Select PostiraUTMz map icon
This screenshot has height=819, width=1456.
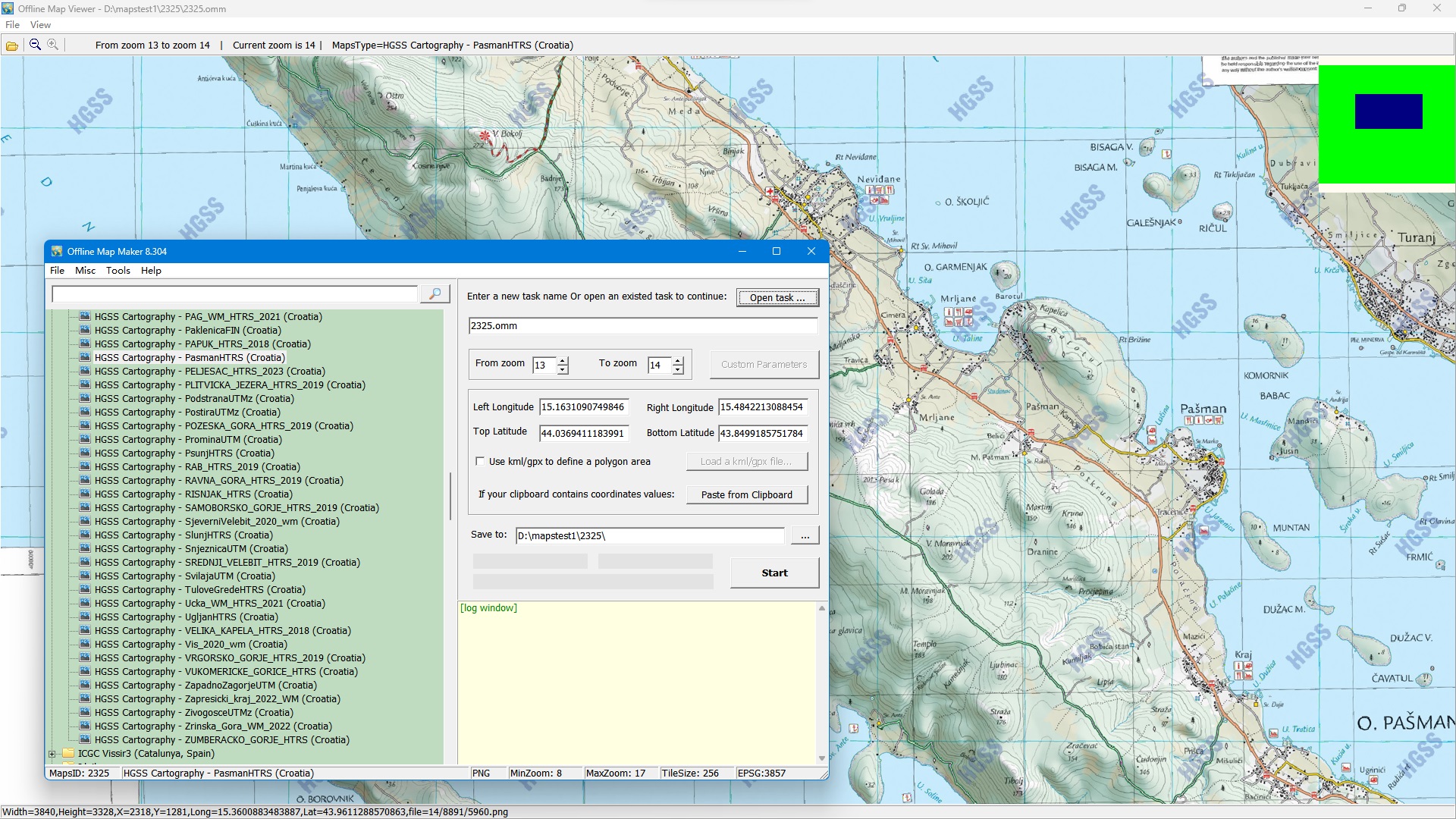click(86, 412)
